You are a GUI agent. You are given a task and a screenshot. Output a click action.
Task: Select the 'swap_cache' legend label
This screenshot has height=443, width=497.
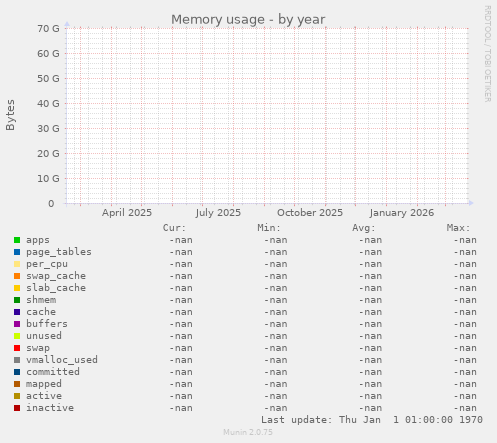pyautogui.click(x=56, y=276)
